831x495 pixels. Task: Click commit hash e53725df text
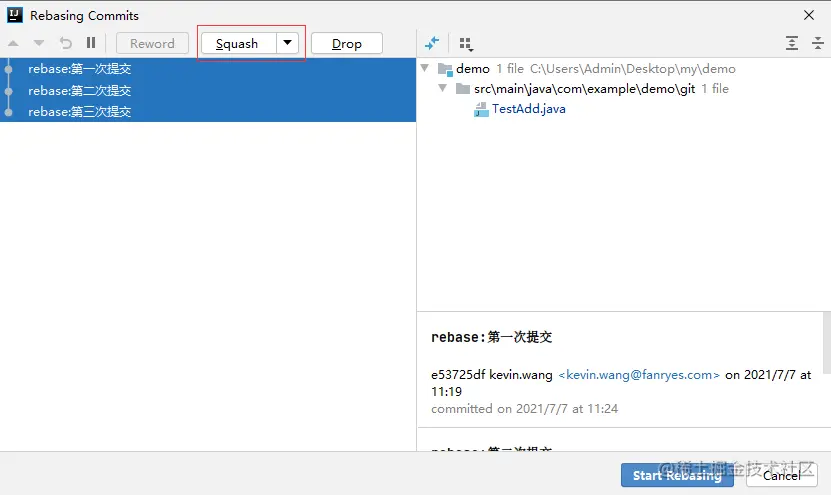pos(458,375)
